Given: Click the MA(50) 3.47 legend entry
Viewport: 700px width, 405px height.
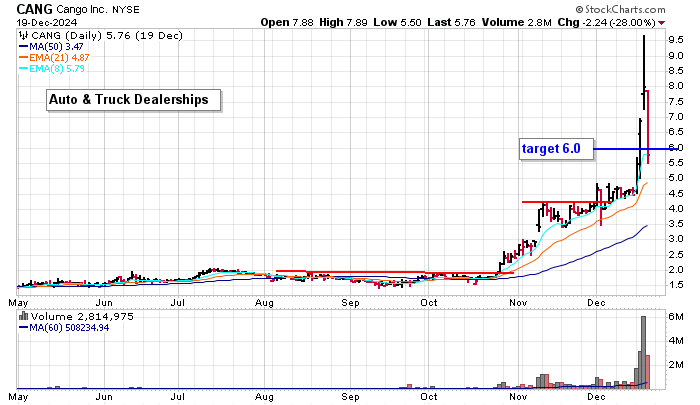Looking at the screenshot, I should [x=51, y=46].
